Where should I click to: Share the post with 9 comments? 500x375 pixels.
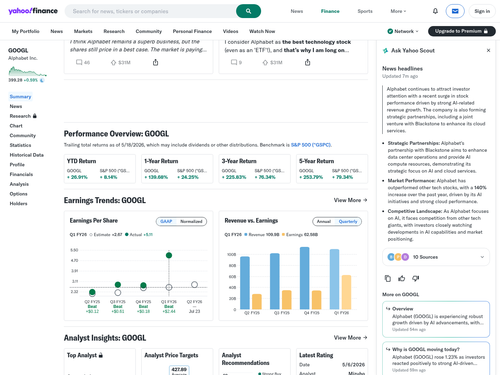point(307,62)
